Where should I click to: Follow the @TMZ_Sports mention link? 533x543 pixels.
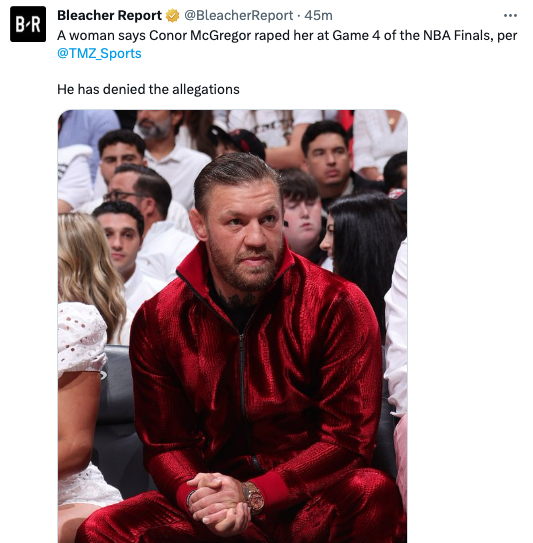point(99,54)
